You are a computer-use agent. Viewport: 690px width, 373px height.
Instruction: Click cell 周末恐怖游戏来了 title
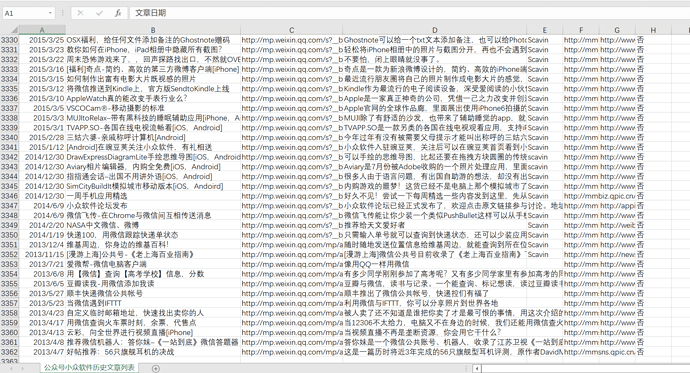pyautogui.click(x=153, y=59)
